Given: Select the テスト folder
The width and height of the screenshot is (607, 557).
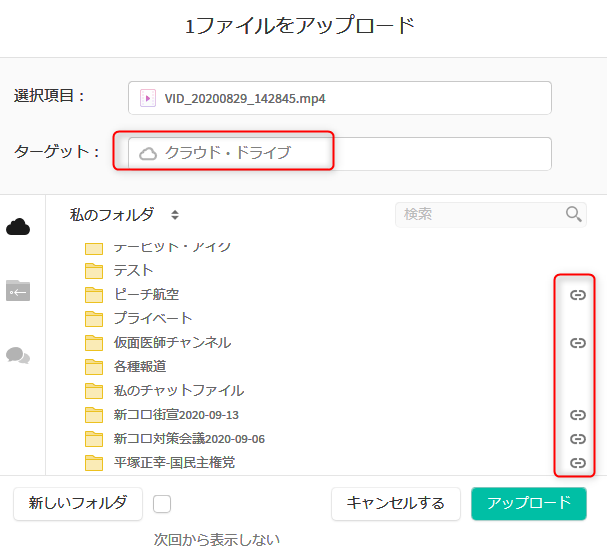Looking at the screenshot, I should (x=133, y=270).
